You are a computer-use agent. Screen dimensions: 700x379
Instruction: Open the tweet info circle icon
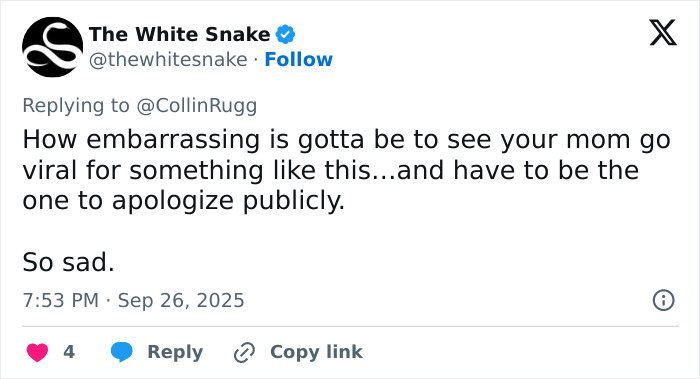pyautogui.click(x=664, y=300)
